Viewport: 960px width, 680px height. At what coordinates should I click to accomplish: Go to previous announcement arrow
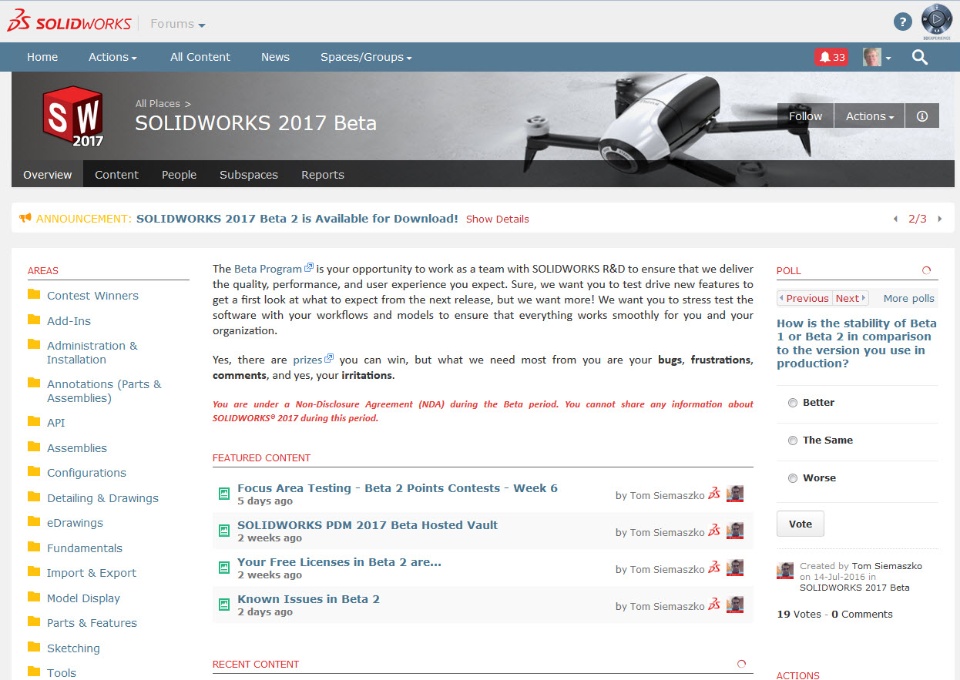click(x=896, y=219)
